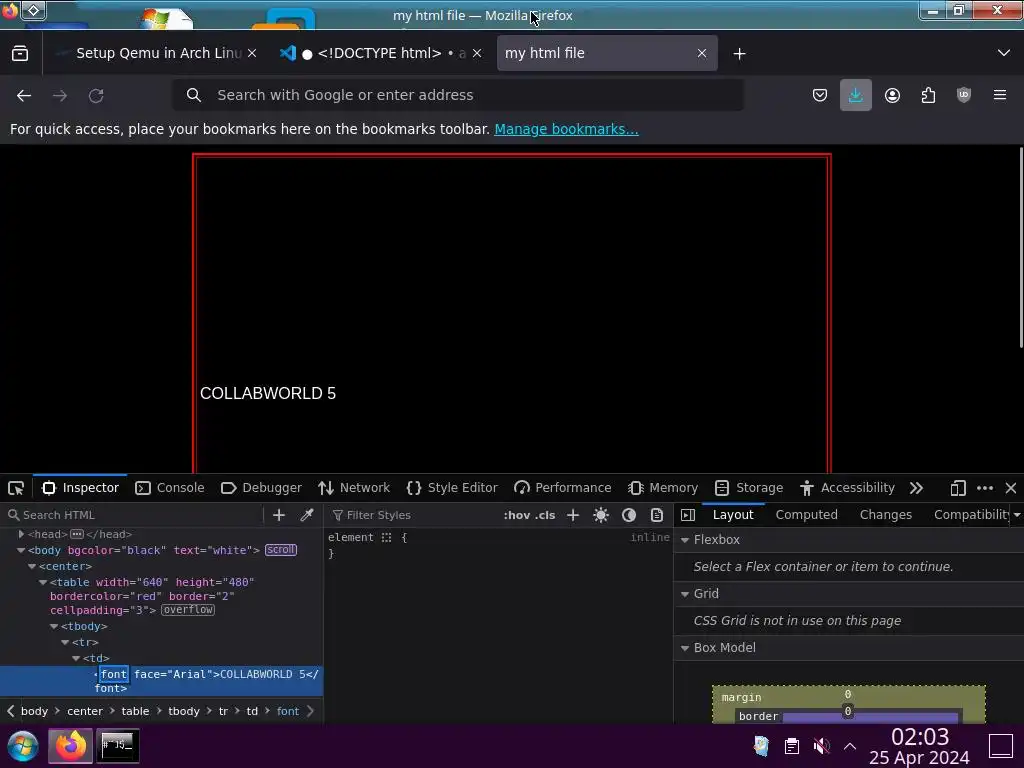Activate the pick element from page tool
1024x768 pixels.
click(x=16, y=488)
